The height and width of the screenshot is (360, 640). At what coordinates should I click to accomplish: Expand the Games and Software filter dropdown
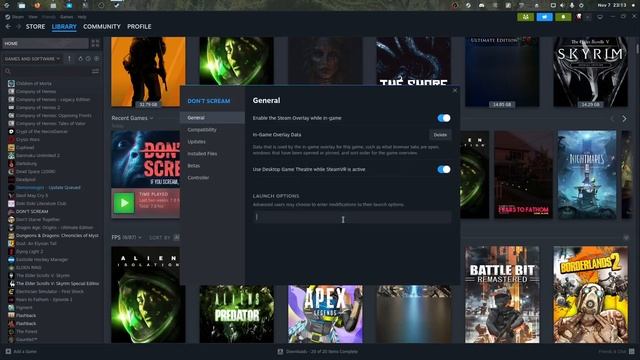coord(32,59)
